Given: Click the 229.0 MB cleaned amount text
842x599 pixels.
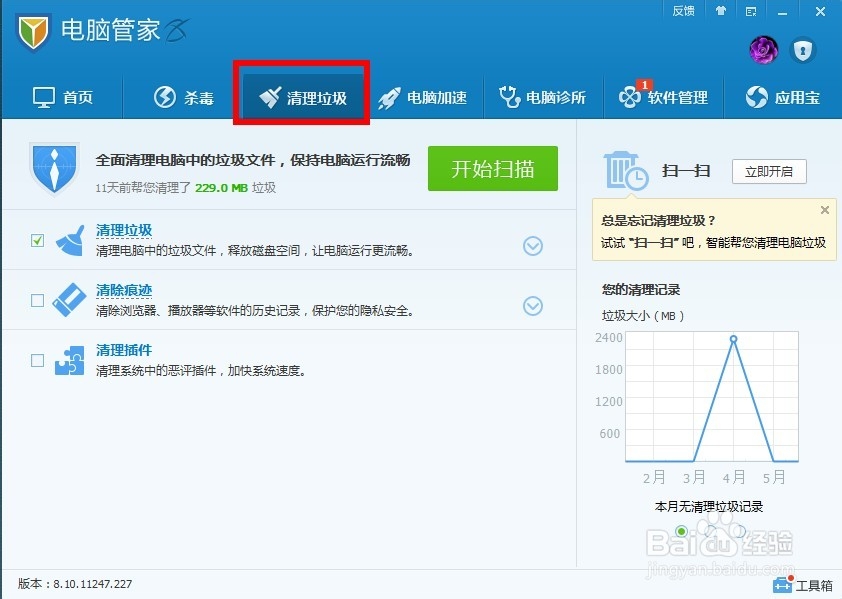Looking at the screenshot, I should pyautogui.click(x=221, y=188).
